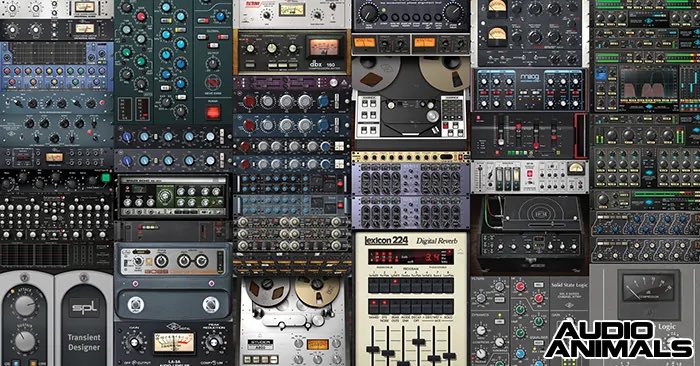700x366 pixels.
Task: Click the Studer A800 orange display
Action: click(x=318, y=345)
